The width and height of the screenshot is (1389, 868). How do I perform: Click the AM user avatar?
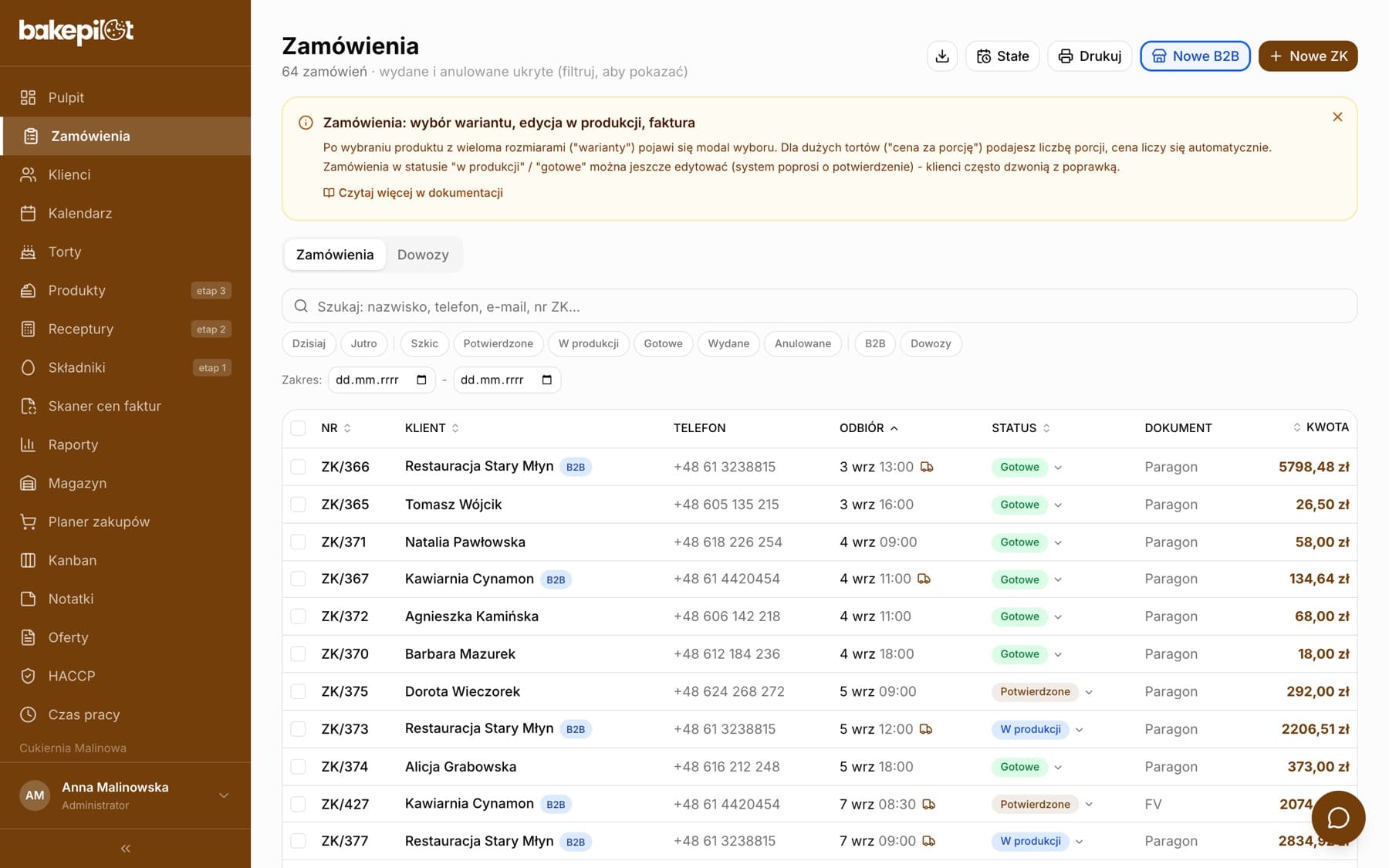click(x=35, y=795)
